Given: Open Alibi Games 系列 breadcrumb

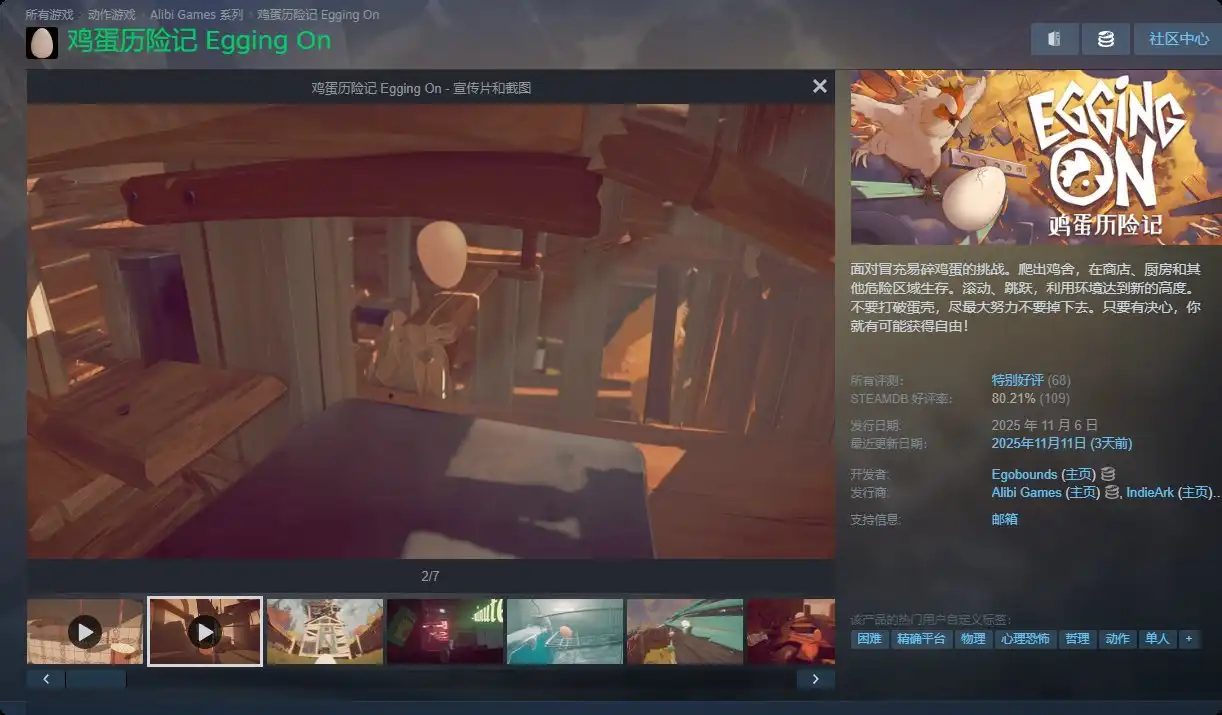Looking at the screenshot, I should click(x=196, y=15).
